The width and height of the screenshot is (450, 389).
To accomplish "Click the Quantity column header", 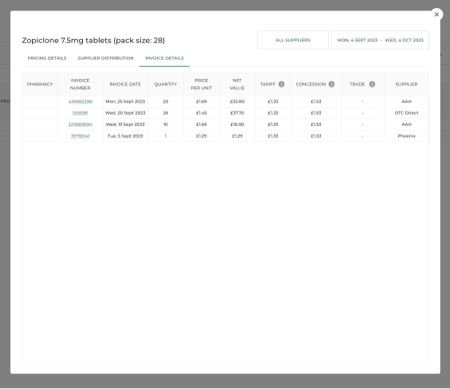I will coord(165,84).
